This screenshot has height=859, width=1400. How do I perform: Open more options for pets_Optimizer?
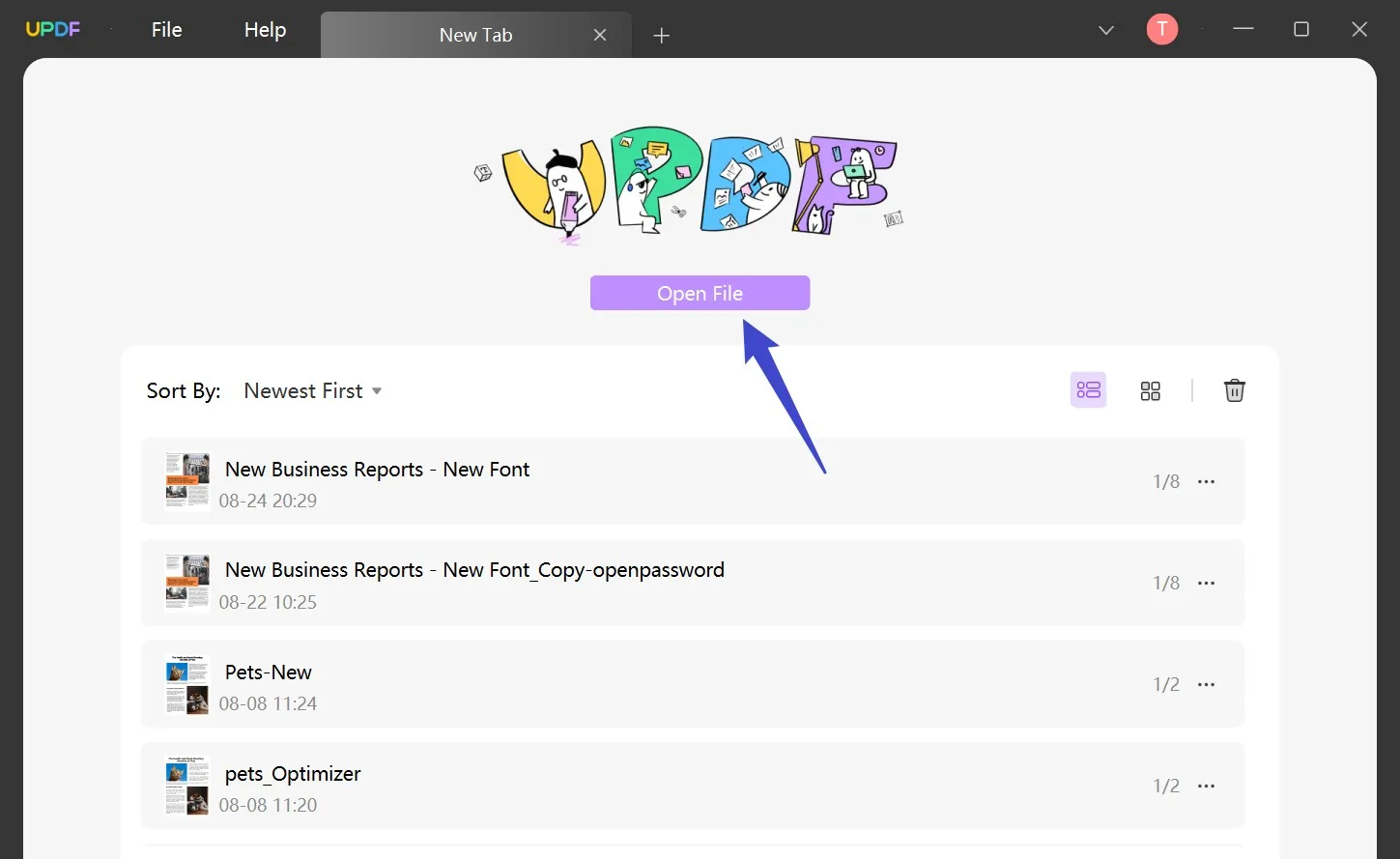1207,786
